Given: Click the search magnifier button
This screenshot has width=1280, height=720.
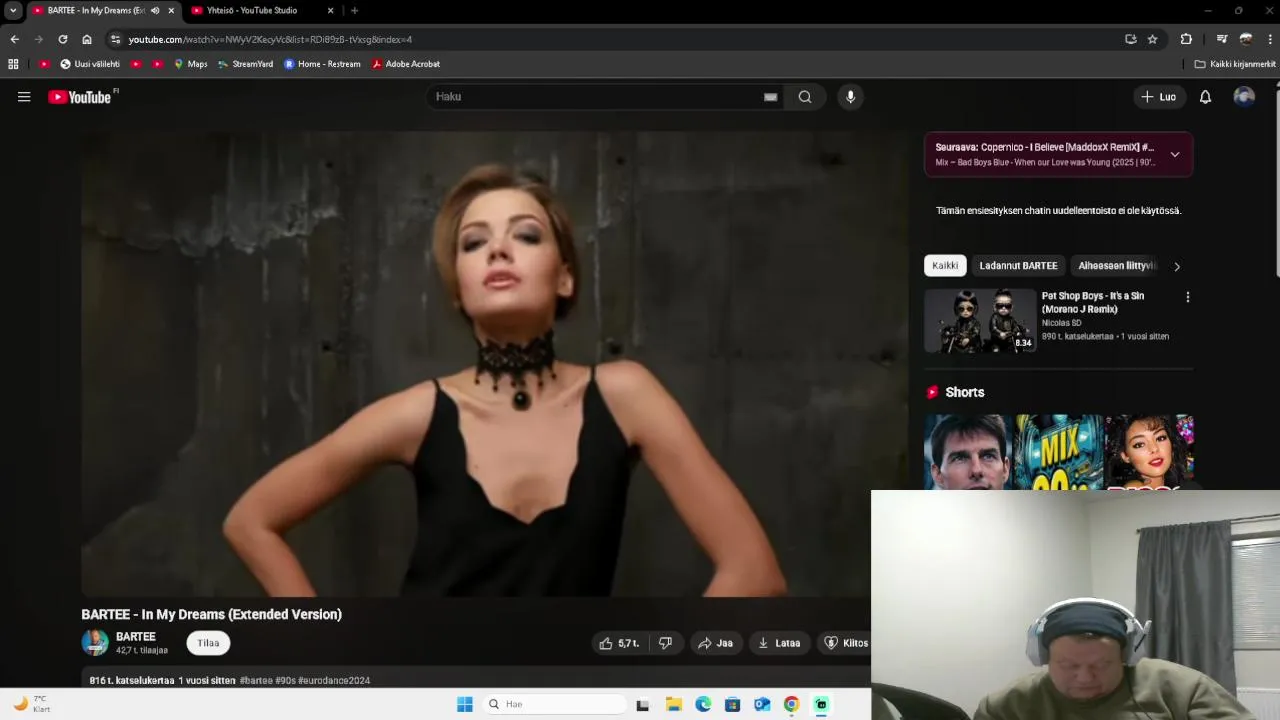Looking at the screenshot, I should click(805, 97).
